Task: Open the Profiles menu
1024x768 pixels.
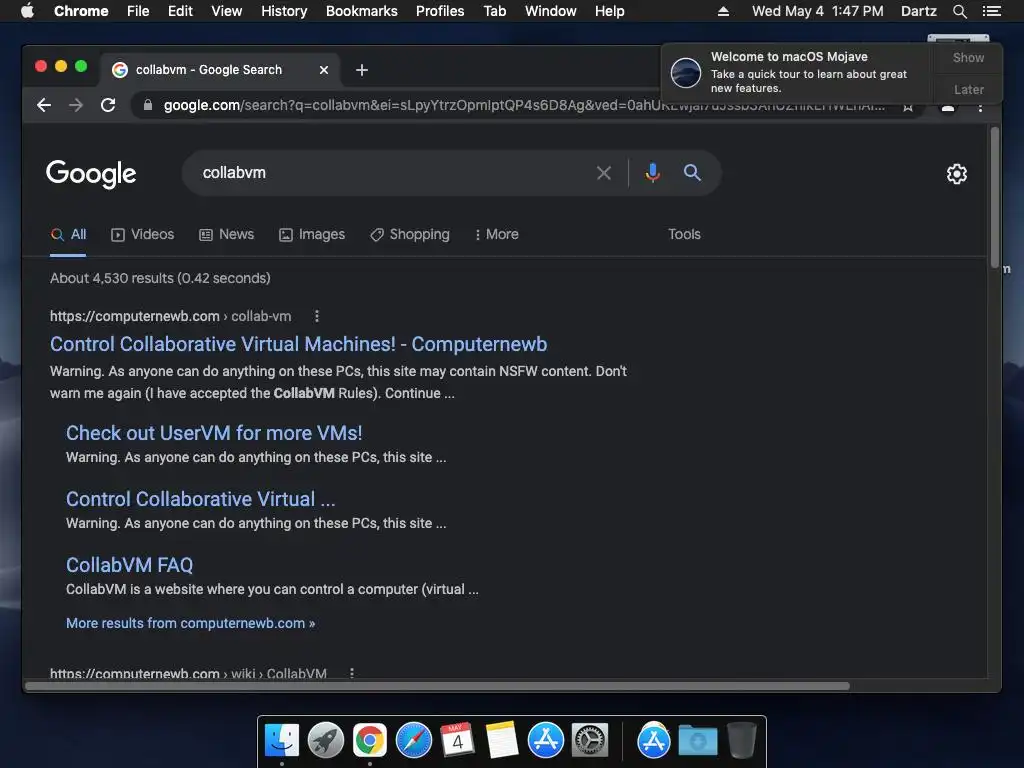Action: point(440,11)
